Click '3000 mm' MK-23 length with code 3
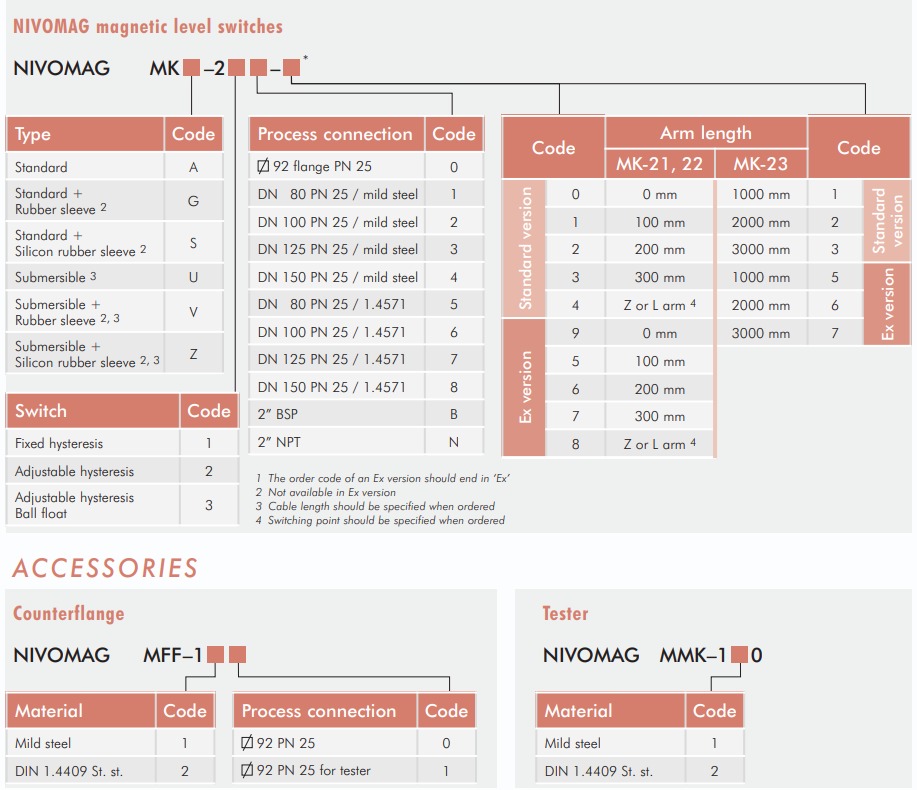The width and height of the screenshot is (917, 790). pyautogui.click(x=761, y=250)
